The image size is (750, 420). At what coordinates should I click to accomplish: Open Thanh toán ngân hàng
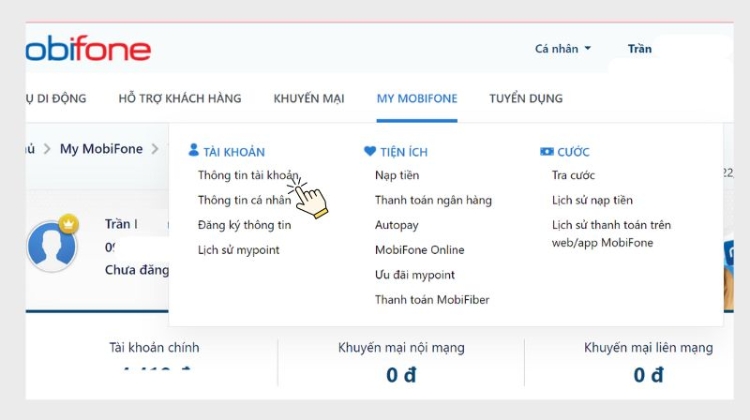433,200
